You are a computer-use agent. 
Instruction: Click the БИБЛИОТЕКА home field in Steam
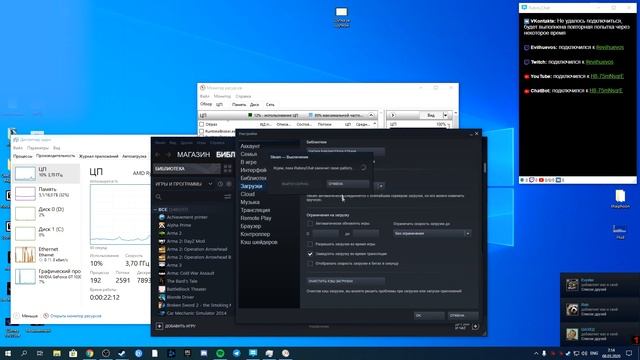coord(186,169)
